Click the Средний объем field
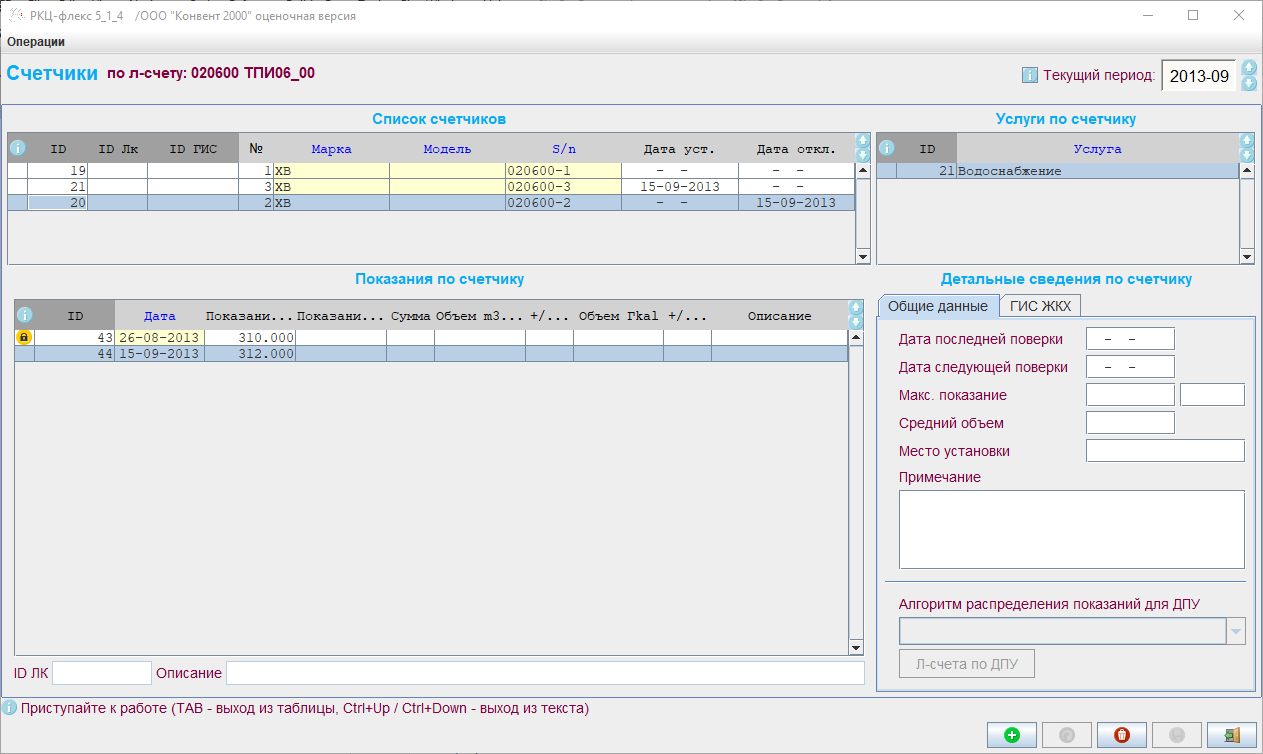 pyautogui.click(x=1130, y=423)
